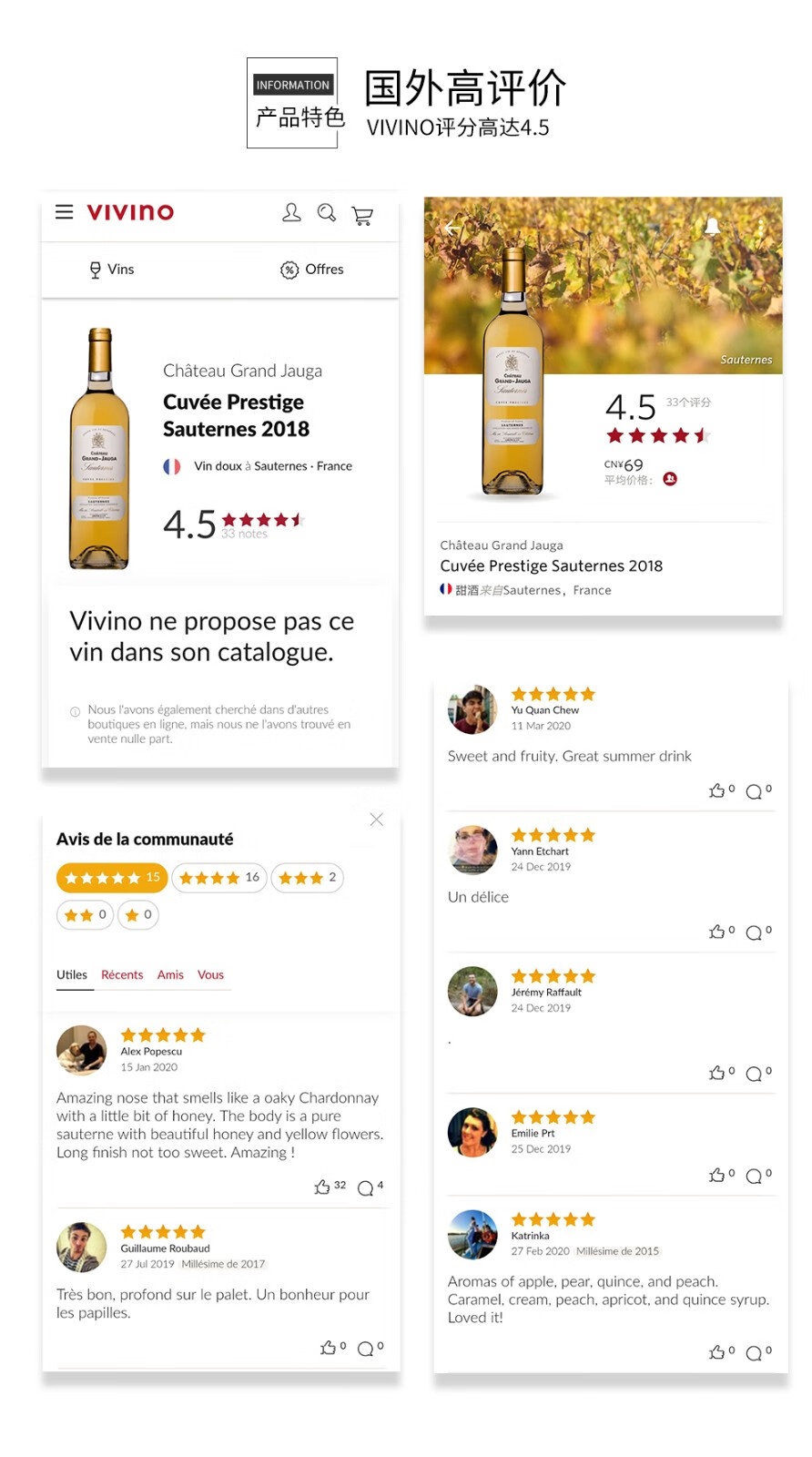Filter reviews by four stars

(x=218, y=878)
